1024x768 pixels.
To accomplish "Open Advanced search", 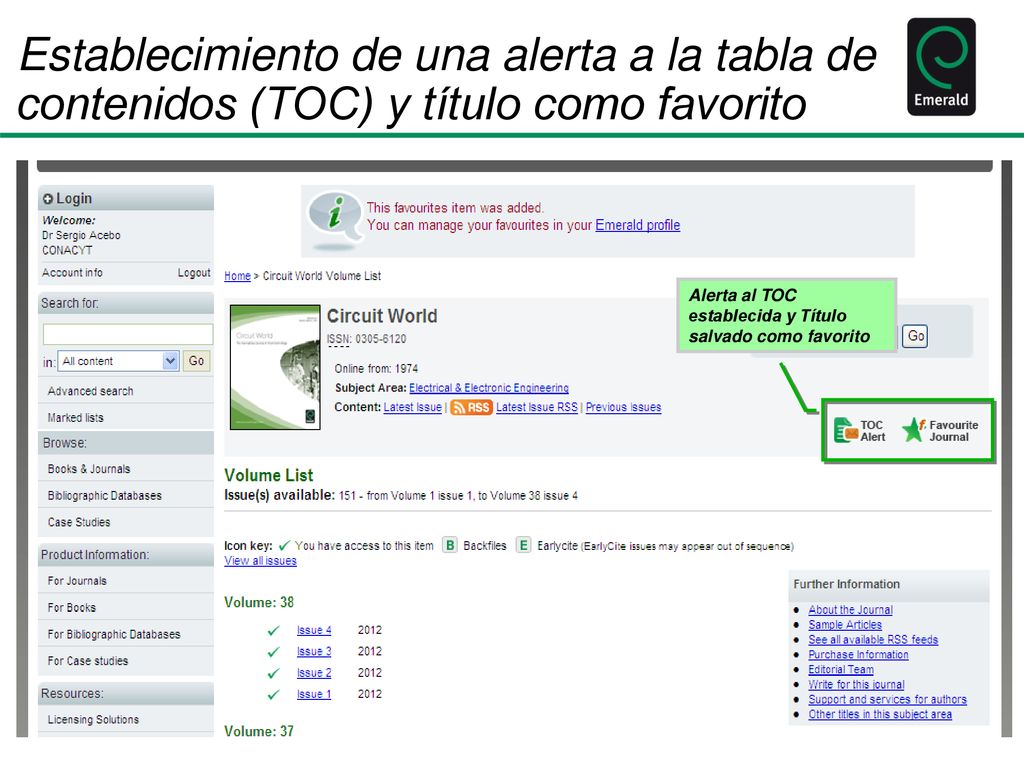I will click(90, 391).
